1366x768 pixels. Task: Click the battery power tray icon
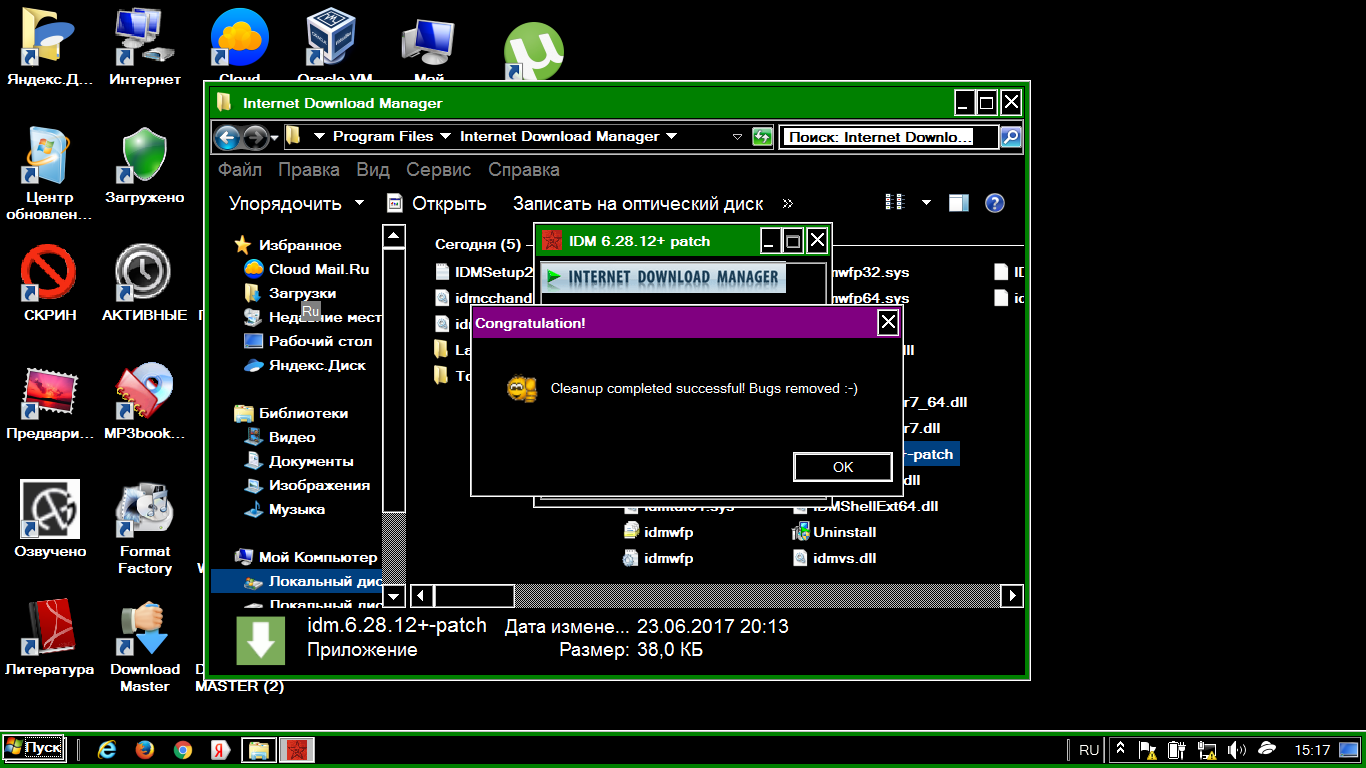pyautogui.click(x=1177, y=749)
